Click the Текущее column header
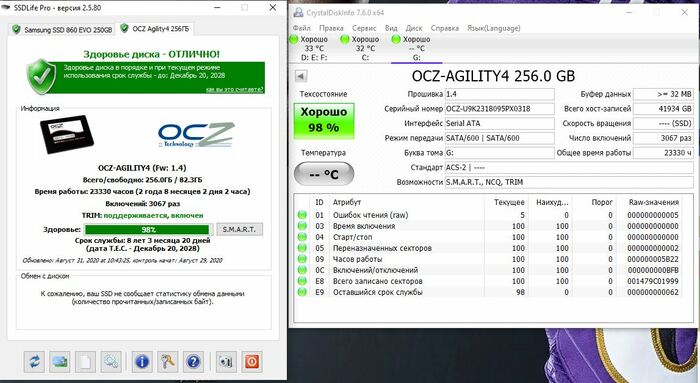 506,202
